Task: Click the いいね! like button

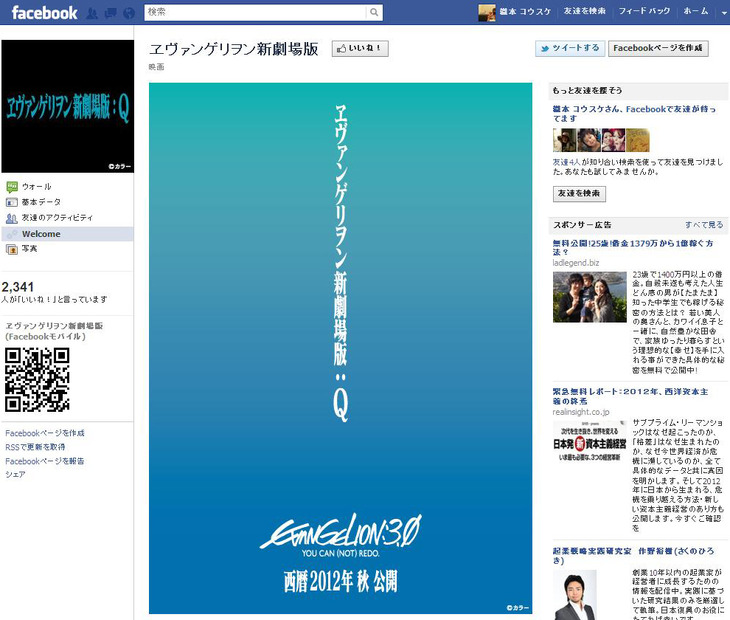Action: [360, 48]
